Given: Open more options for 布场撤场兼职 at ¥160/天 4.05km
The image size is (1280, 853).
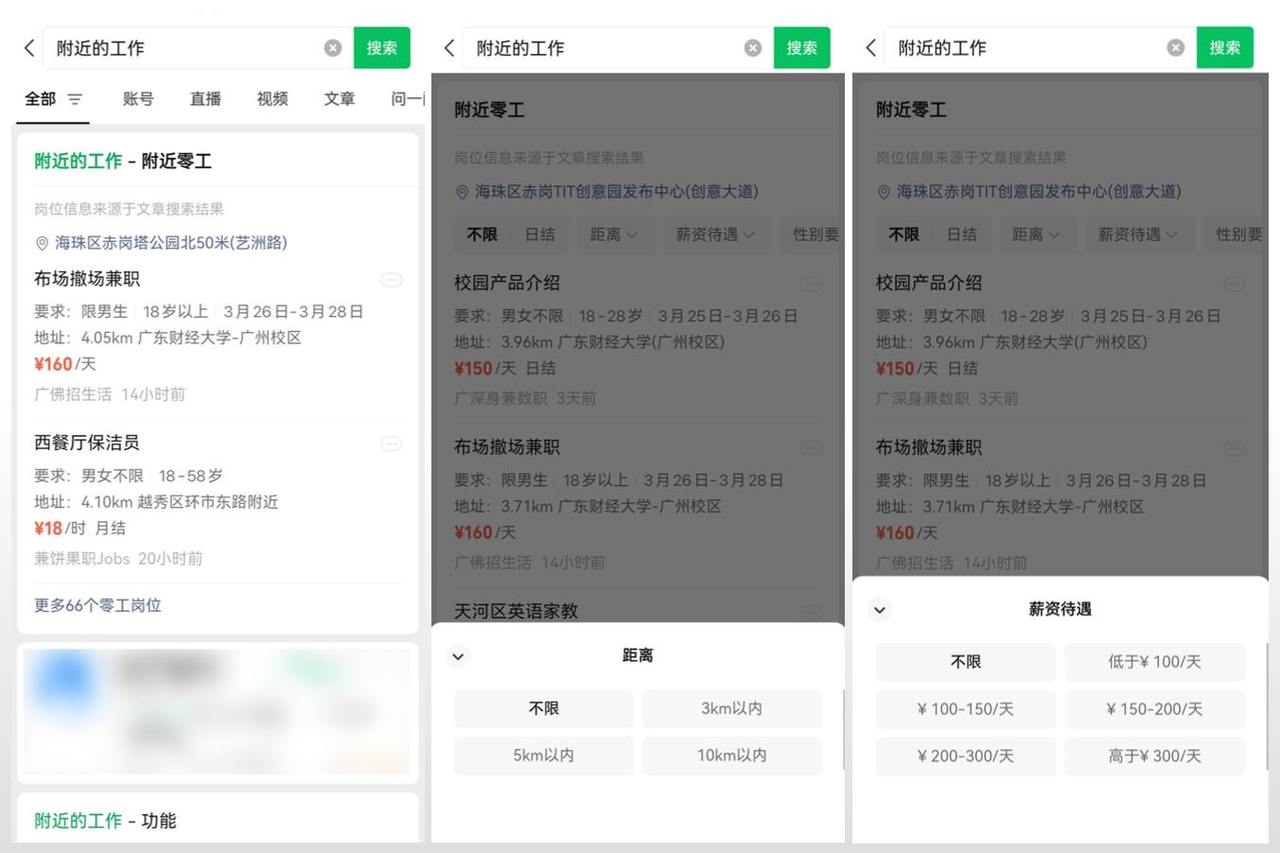Looking at the screenshot, I should click(392, 280).
